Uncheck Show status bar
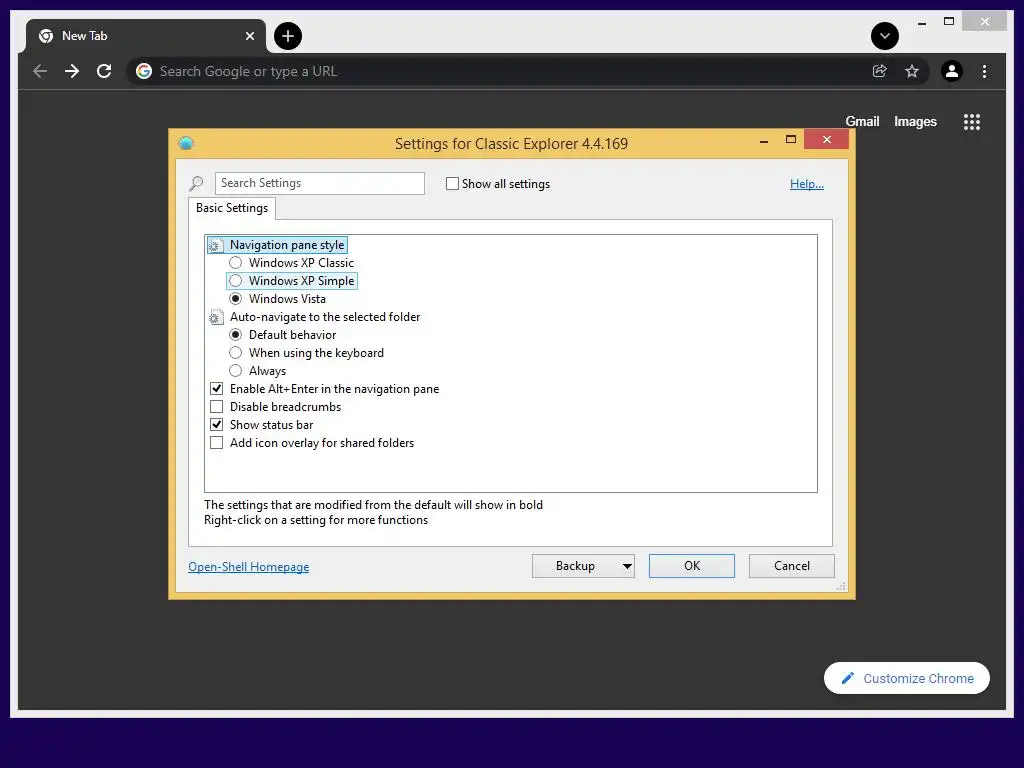Image resolution: width=1024 pixels, height=768 pixels. (x=217, y=424)
